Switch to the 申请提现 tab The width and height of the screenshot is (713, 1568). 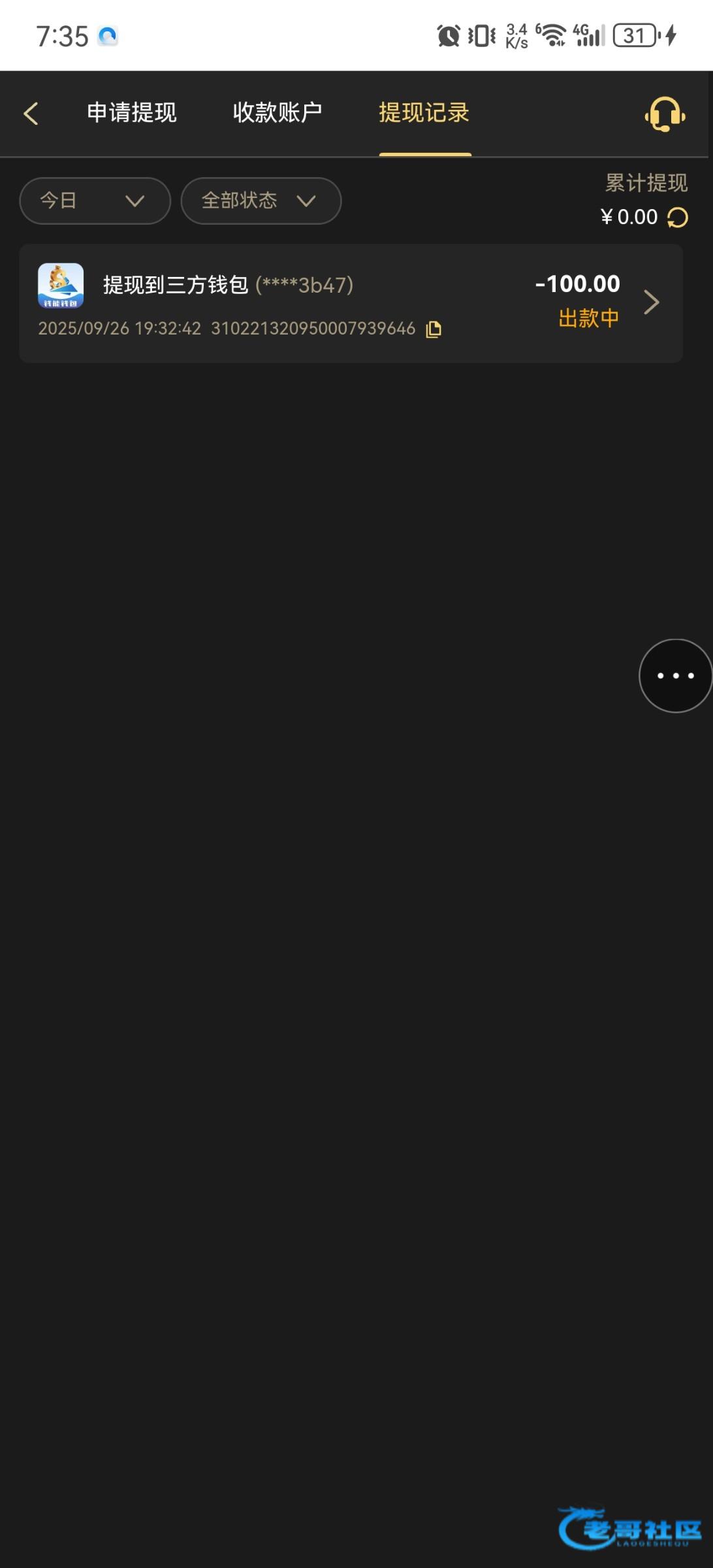point(132,113)
